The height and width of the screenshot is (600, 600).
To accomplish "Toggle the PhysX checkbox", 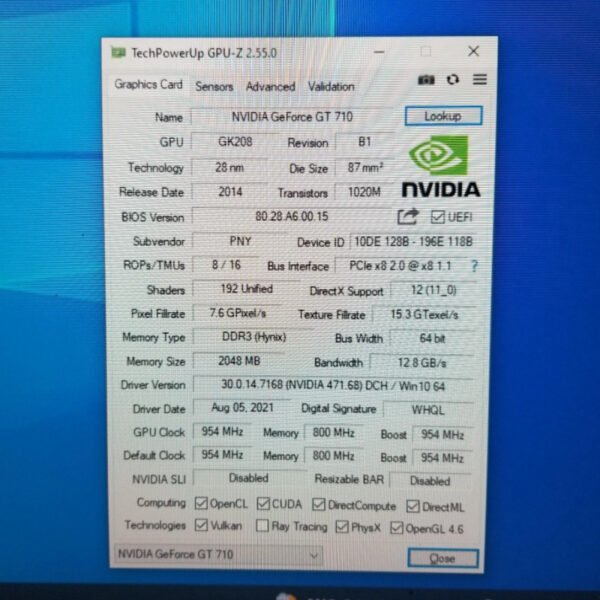I will 342,527.
